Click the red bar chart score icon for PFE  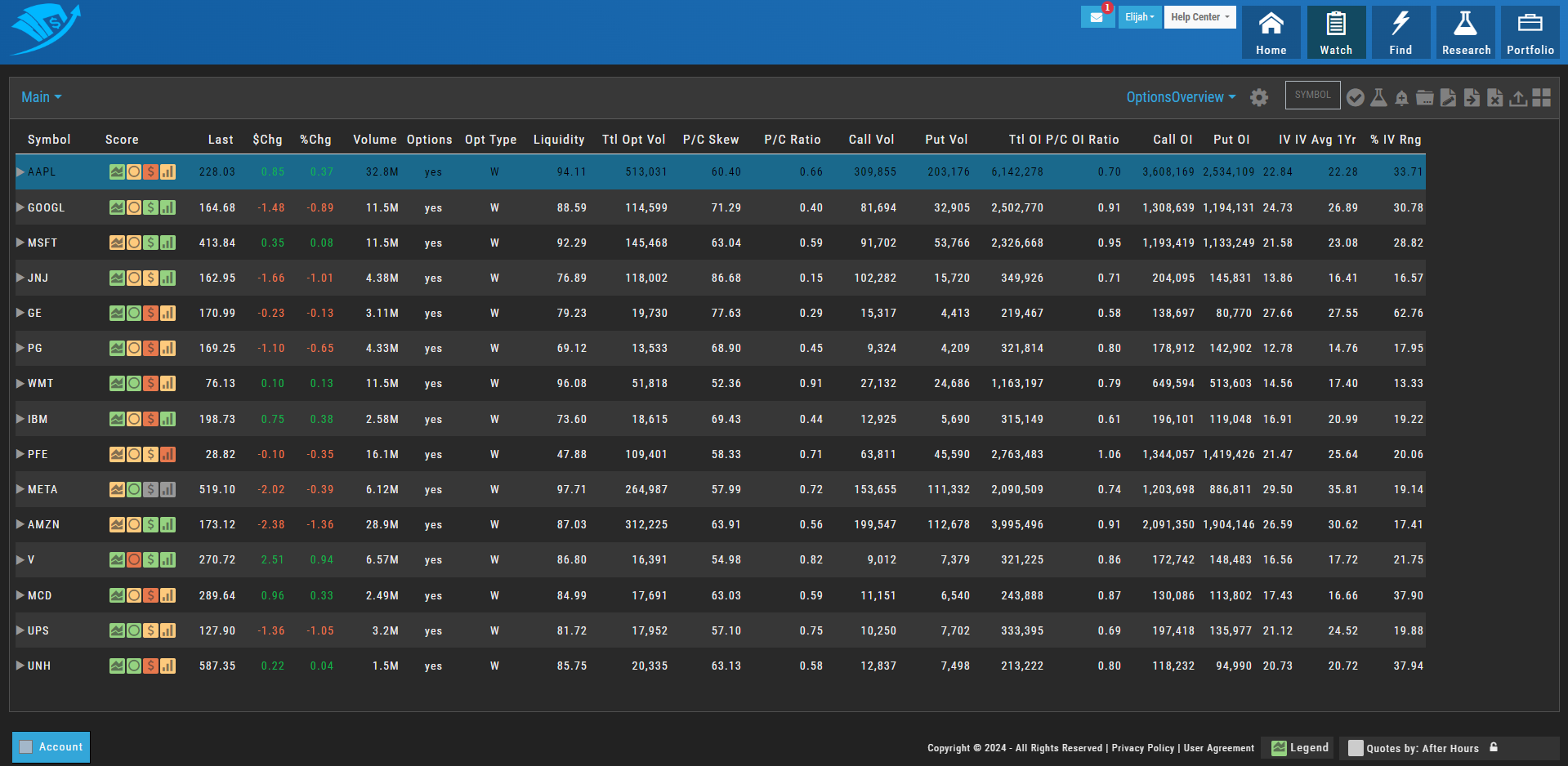[168, 454]
